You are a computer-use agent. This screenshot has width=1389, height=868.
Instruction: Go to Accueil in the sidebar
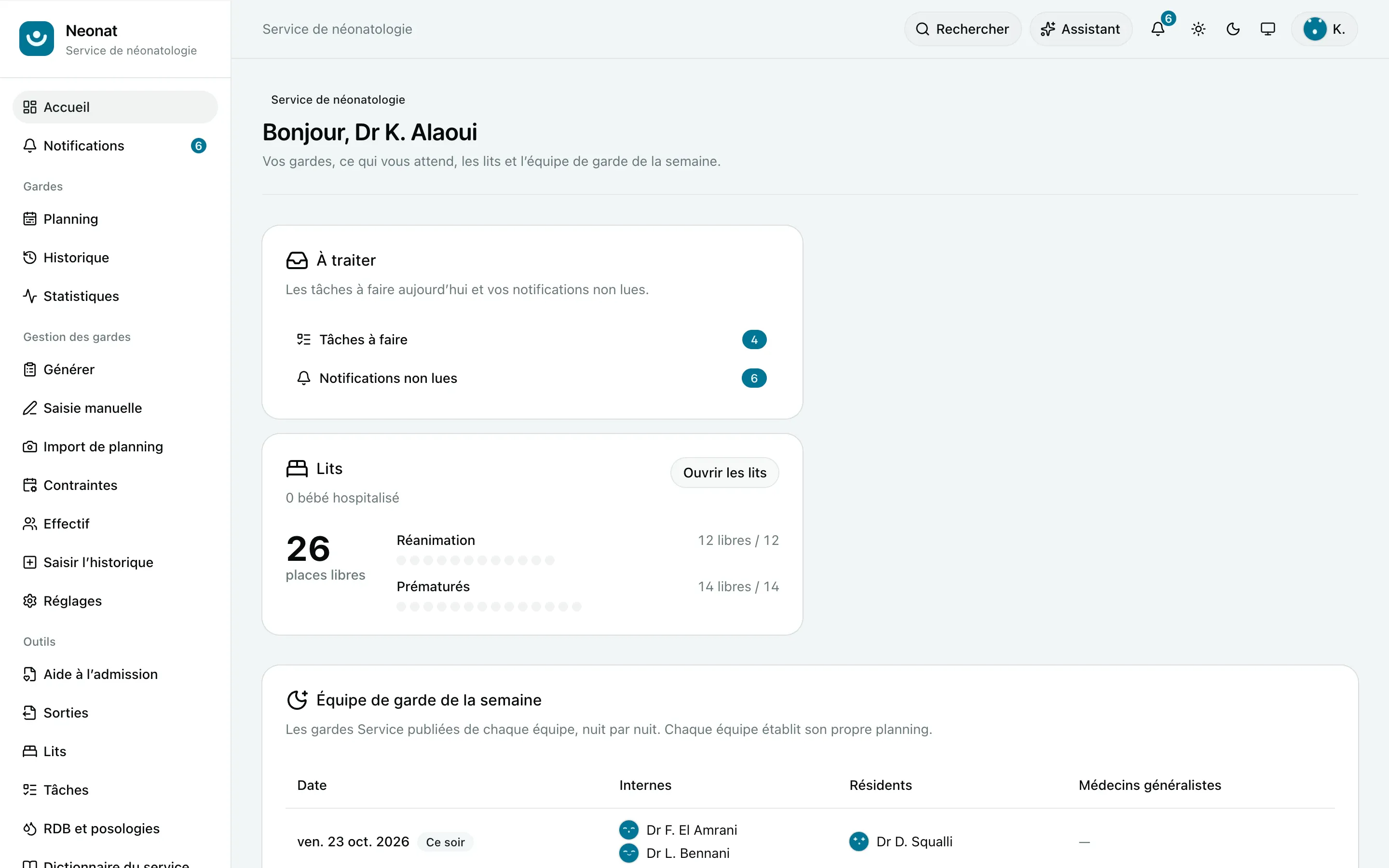tap(115, 107)
